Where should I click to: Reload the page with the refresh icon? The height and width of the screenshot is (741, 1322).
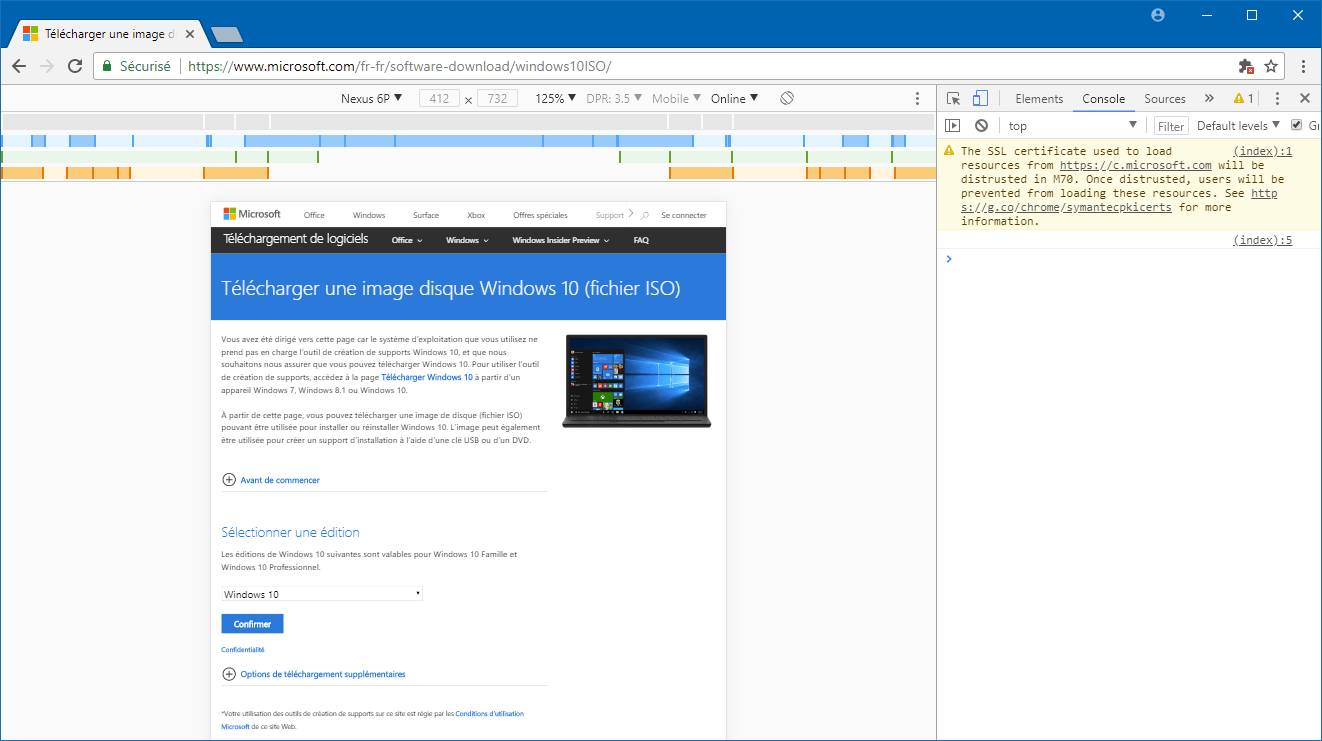(x=75, y=66)
